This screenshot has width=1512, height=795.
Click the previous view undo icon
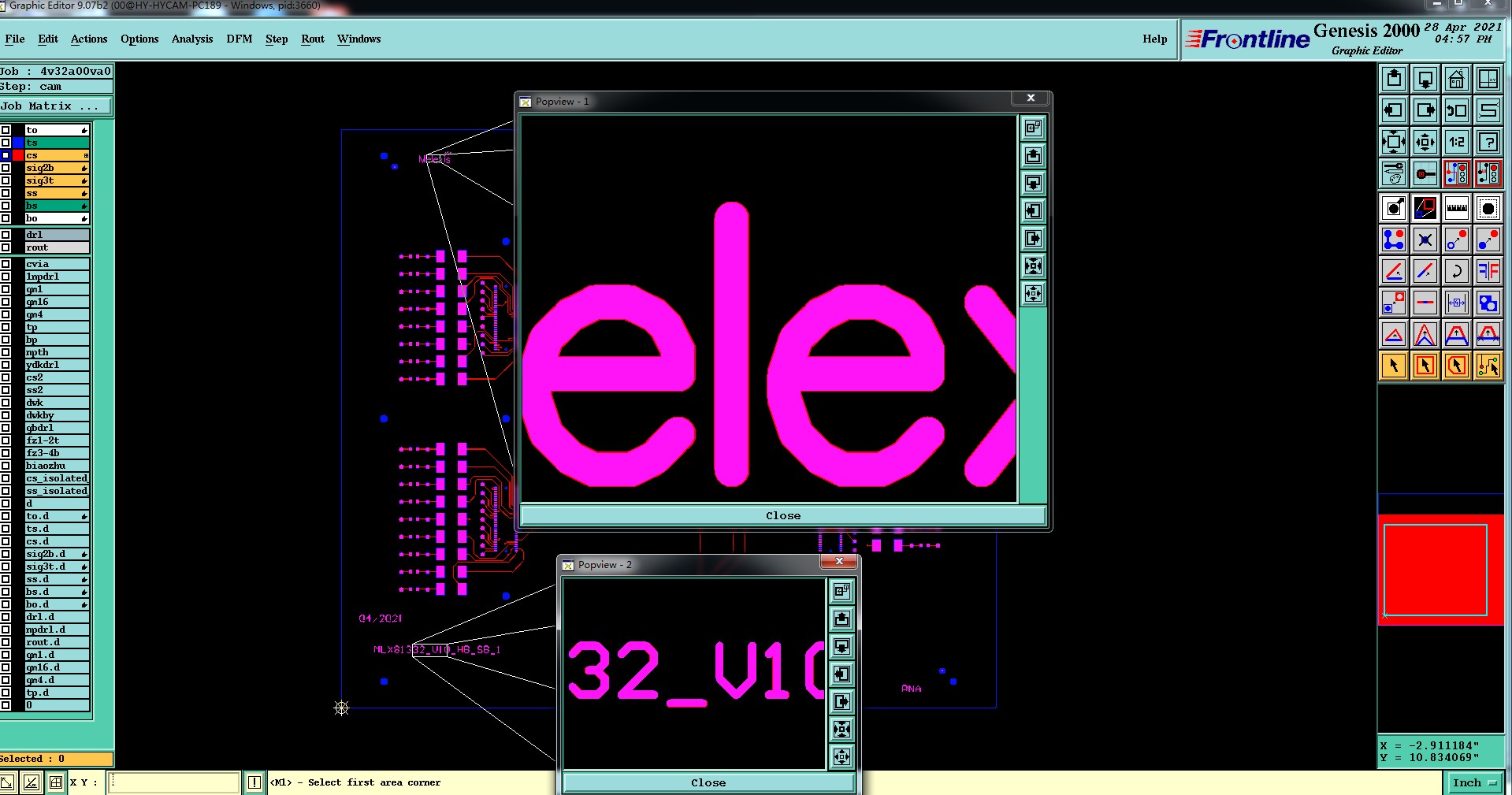coord(1457,110)
